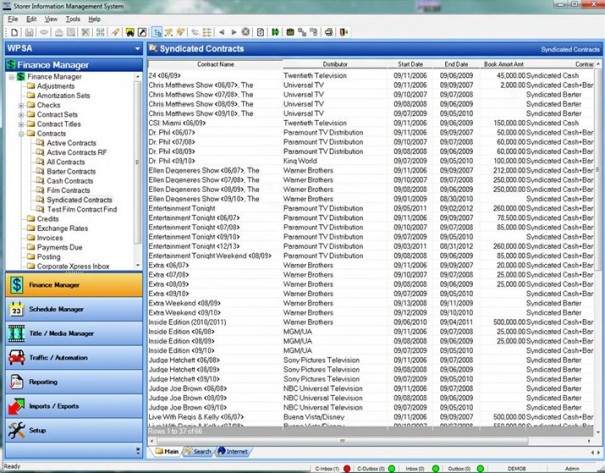Open the File menu
605x473 pixels.
pyautogui.click(x=12, y=19)
